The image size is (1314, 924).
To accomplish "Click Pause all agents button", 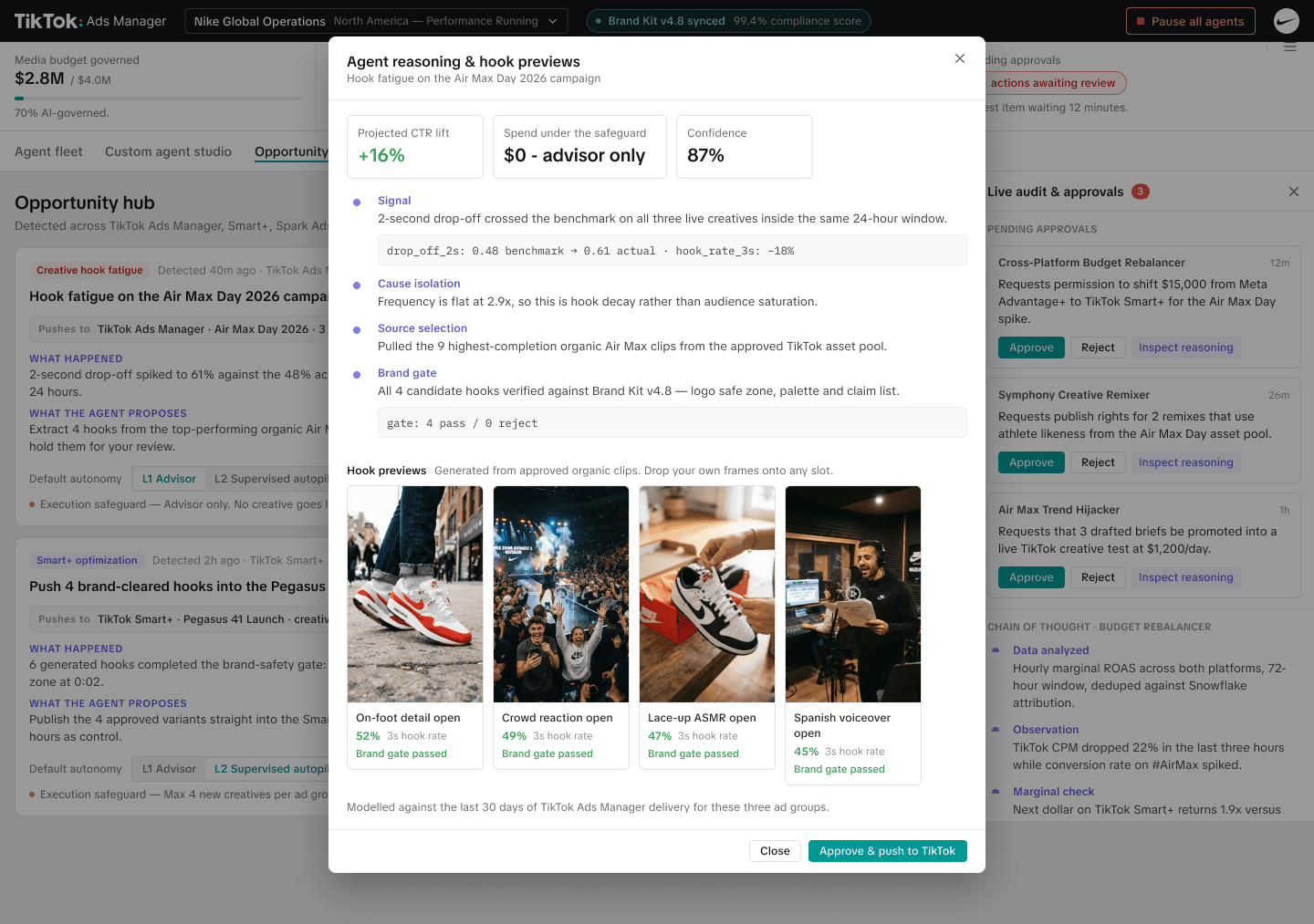I will pyautogui.click(x=1191, y=21).
